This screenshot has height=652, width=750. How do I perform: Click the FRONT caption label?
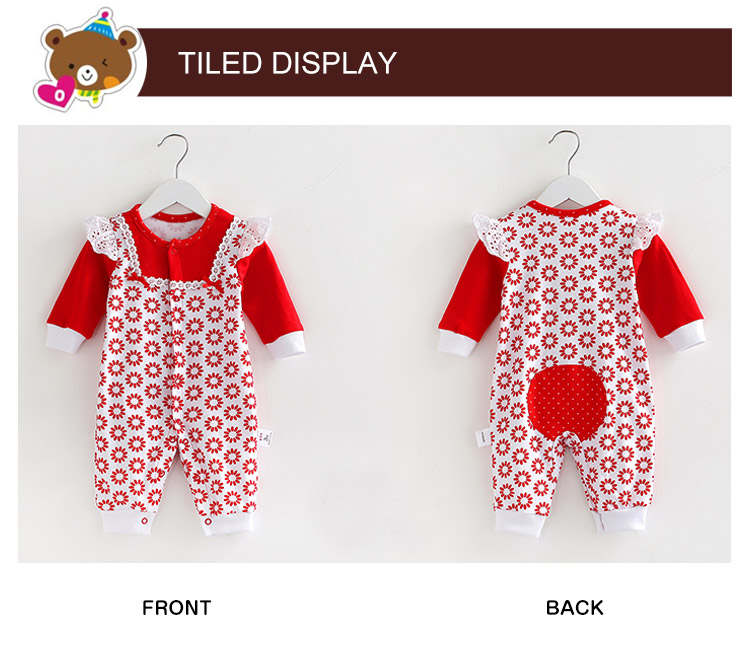pos(176,608)
